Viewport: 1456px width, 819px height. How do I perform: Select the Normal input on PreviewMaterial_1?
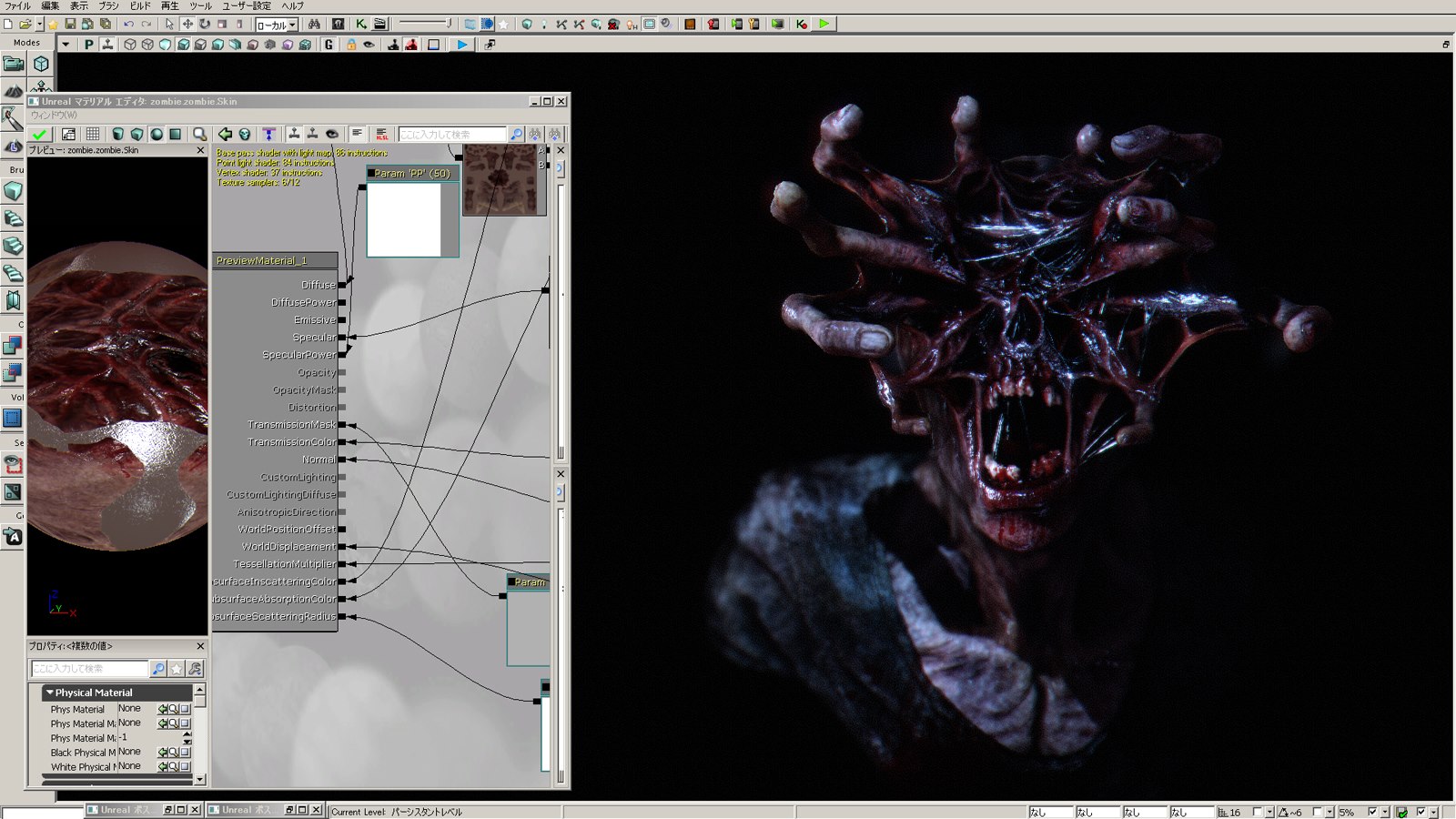tap(318, 460)
